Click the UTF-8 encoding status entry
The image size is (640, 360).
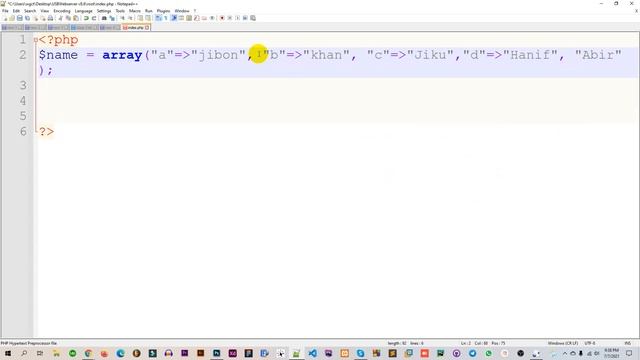tap(590, 343)
